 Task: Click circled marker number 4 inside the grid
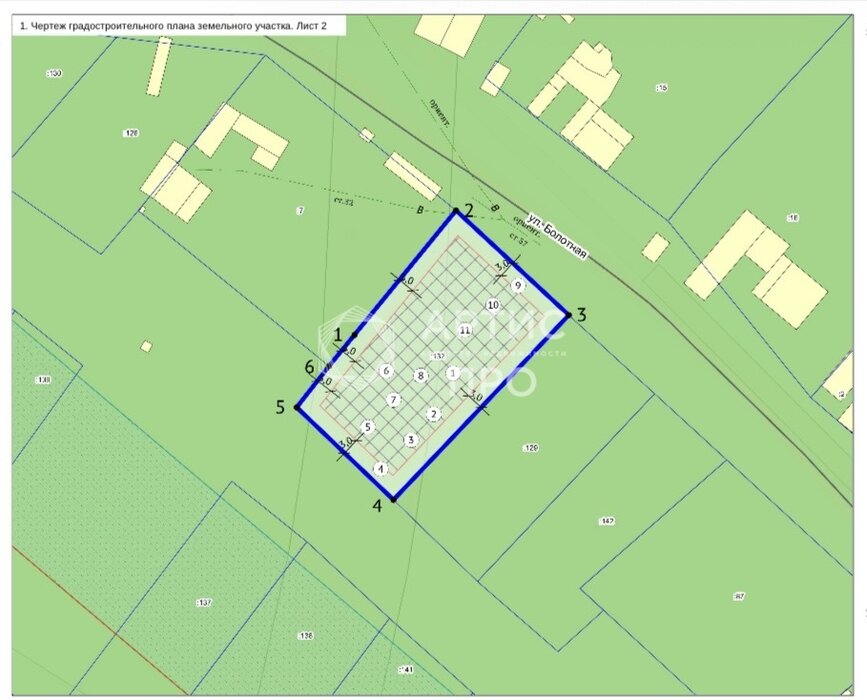[x=380, y=469]
